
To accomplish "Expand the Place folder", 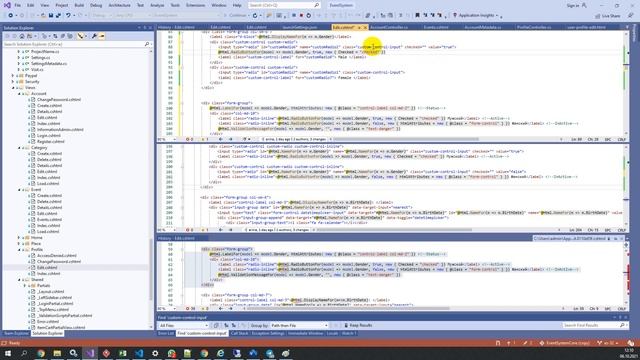I will [x=19, y=244].
